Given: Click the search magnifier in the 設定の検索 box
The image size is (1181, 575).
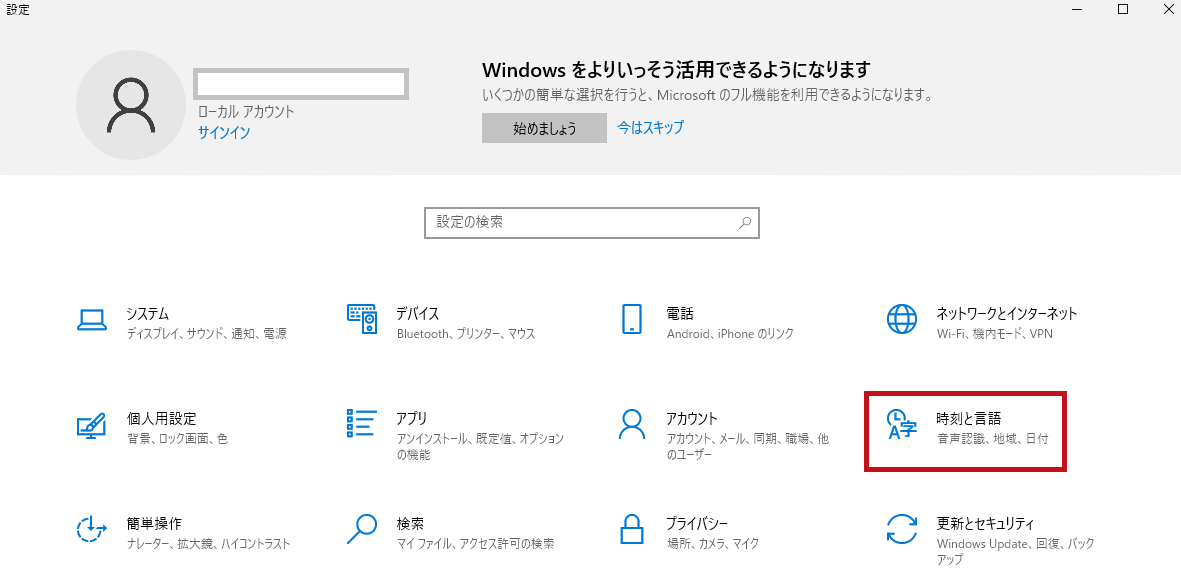Looking at the screenshot, I should pos(744,223).
